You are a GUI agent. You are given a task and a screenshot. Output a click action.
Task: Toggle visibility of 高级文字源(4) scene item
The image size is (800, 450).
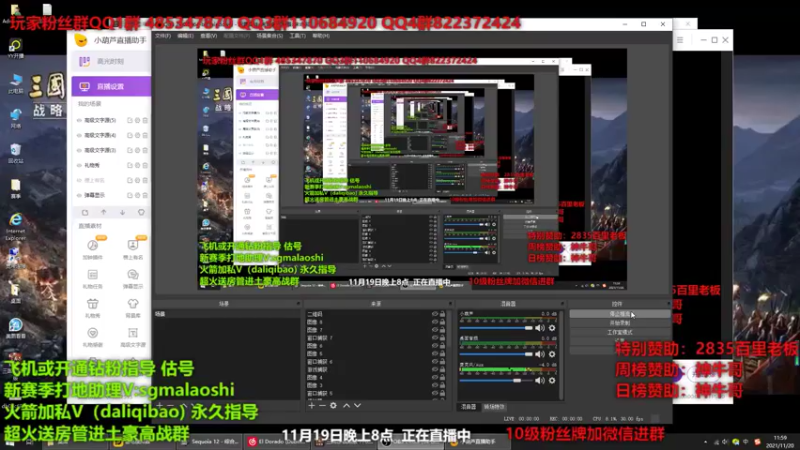[x=79, y=135]
